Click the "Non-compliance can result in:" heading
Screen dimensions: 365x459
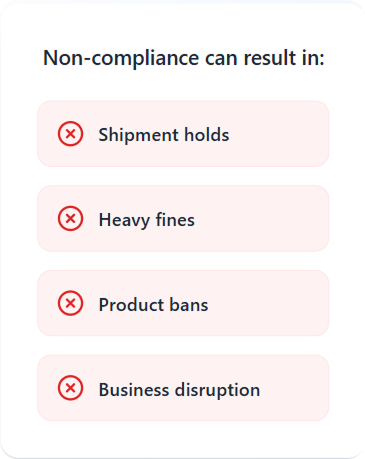pyautogui.click(x=184, y=58)
